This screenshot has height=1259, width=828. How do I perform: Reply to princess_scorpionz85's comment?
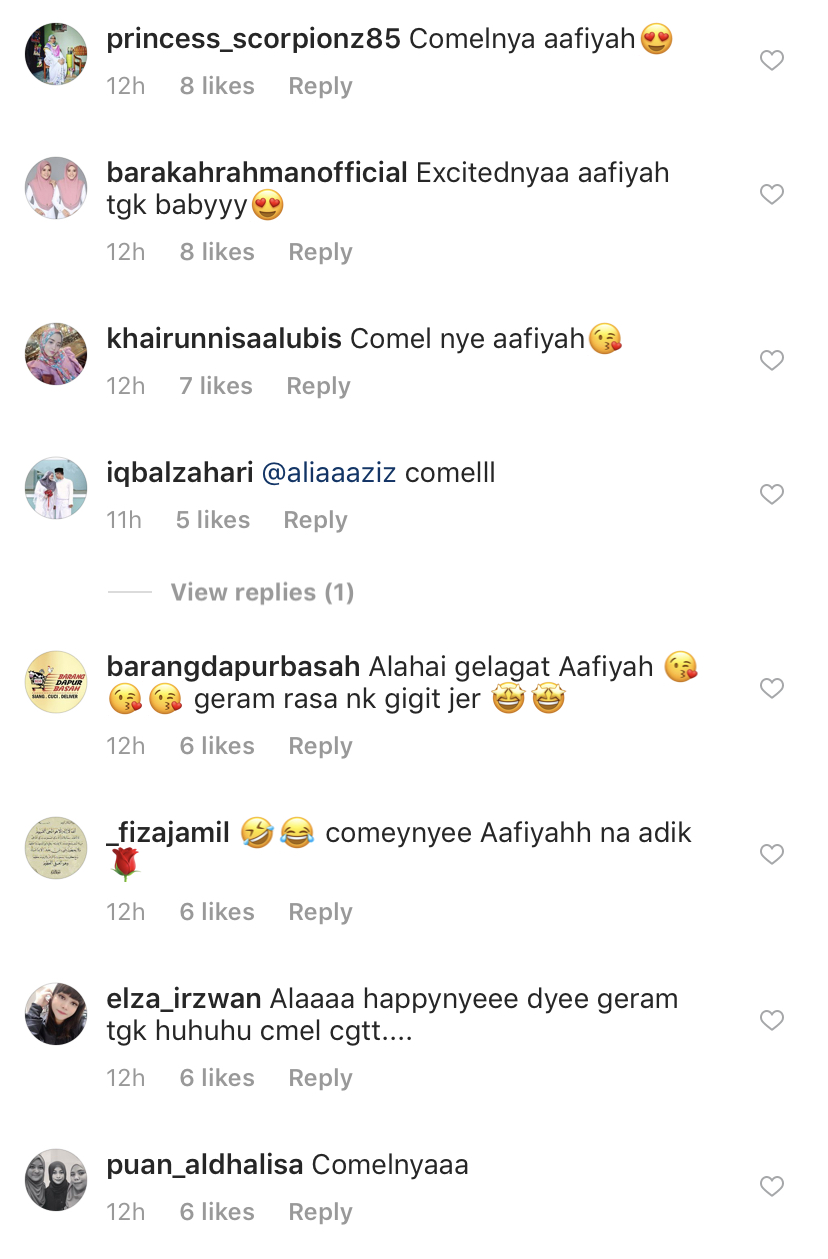(320, 86)
